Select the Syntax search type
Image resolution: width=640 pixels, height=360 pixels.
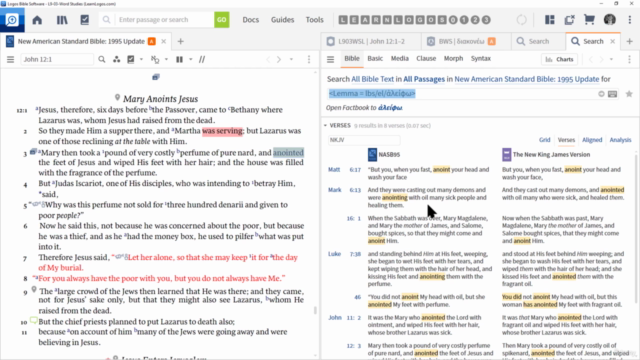click(x=481, y=58)
